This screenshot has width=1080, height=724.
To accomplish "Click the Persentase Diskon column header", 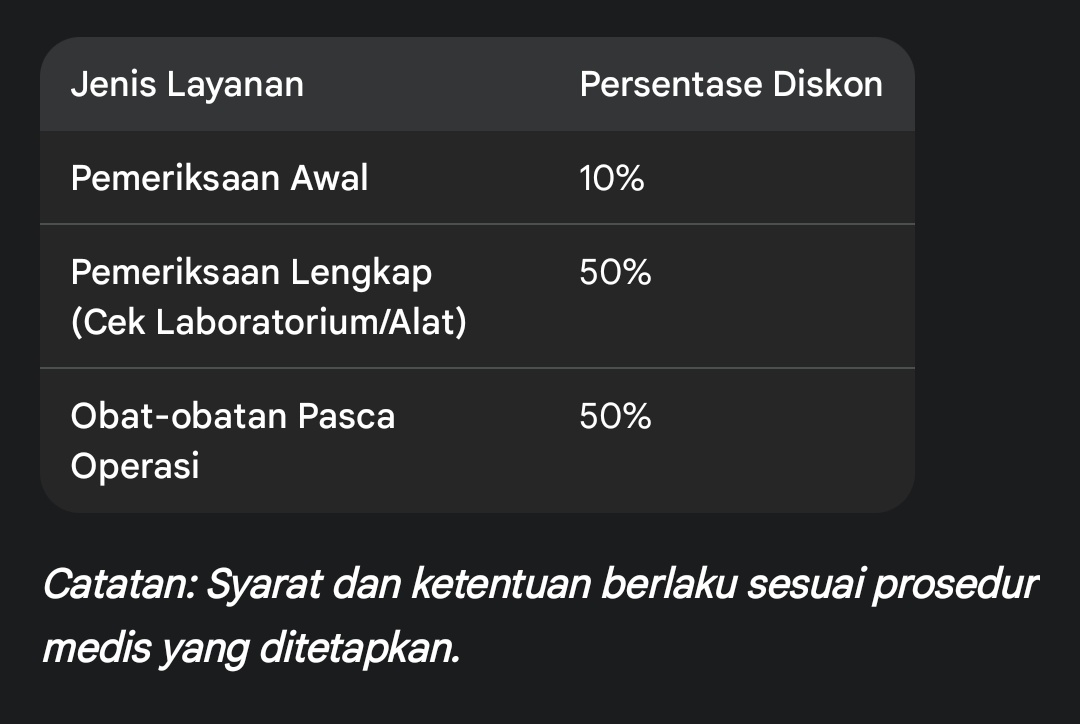I will 731,84.
